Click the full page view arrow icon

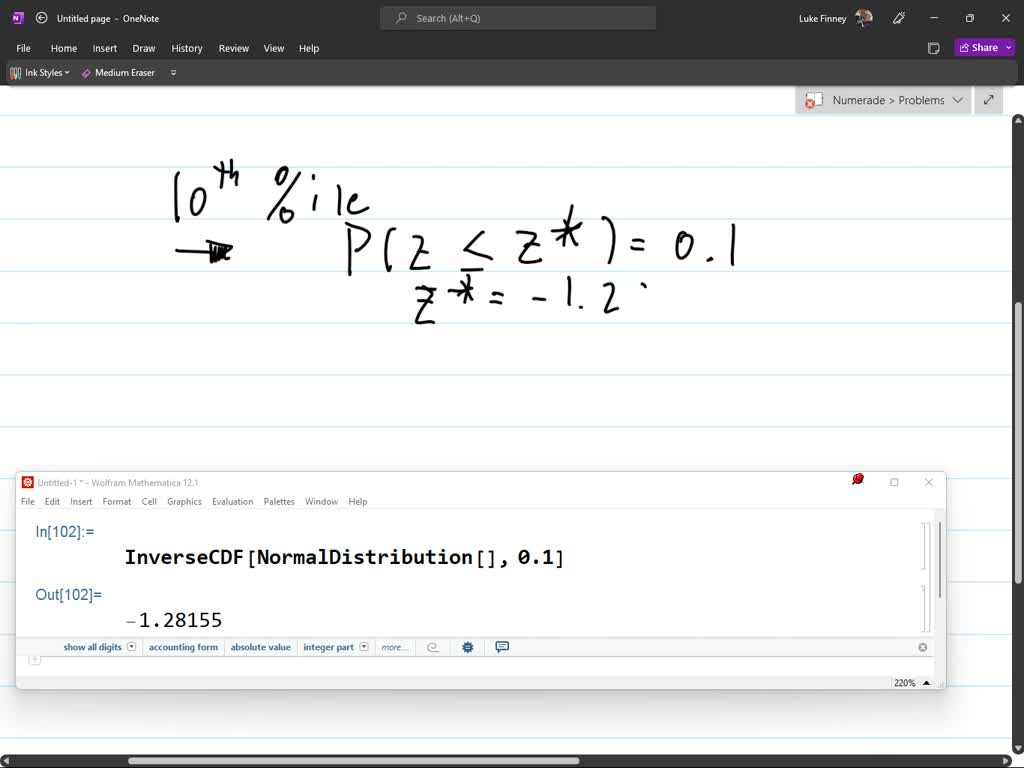tap(988, 100)
